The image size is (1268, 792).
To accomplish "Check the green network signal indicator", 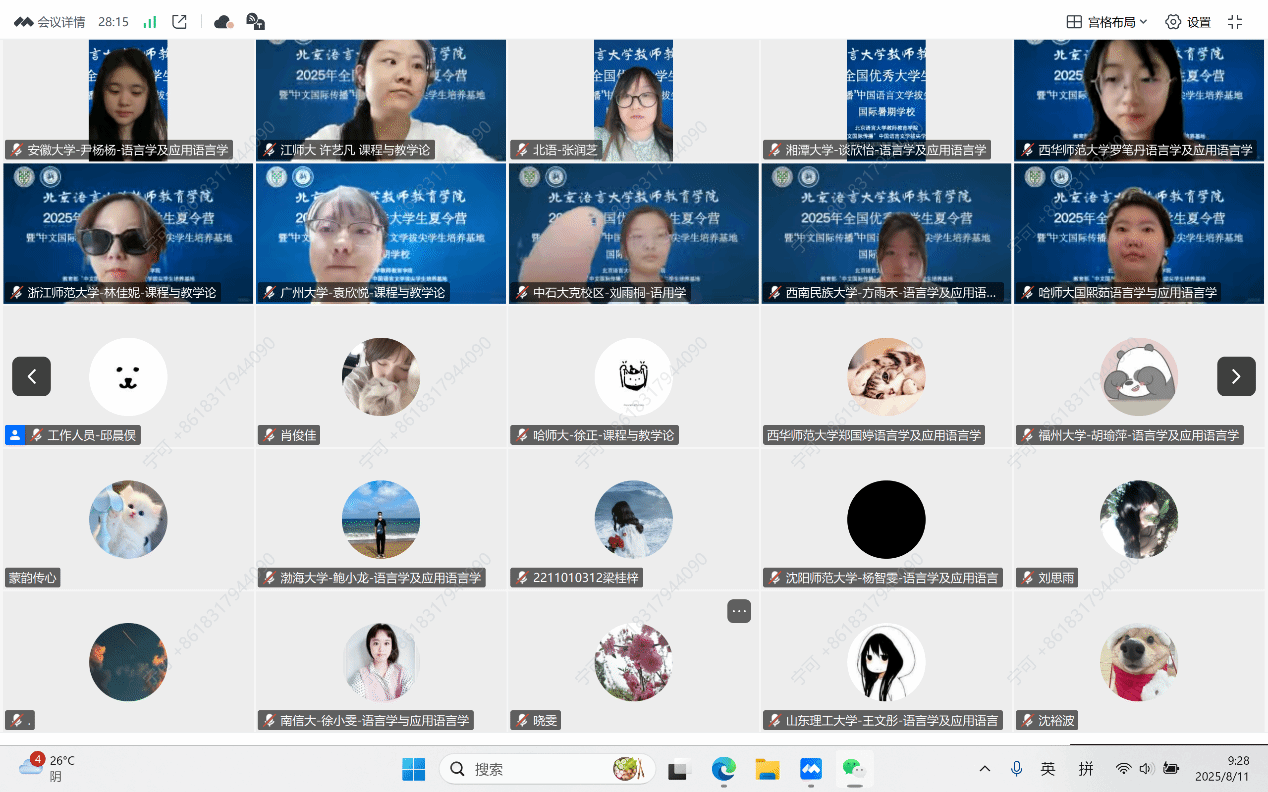I will 150,22.
